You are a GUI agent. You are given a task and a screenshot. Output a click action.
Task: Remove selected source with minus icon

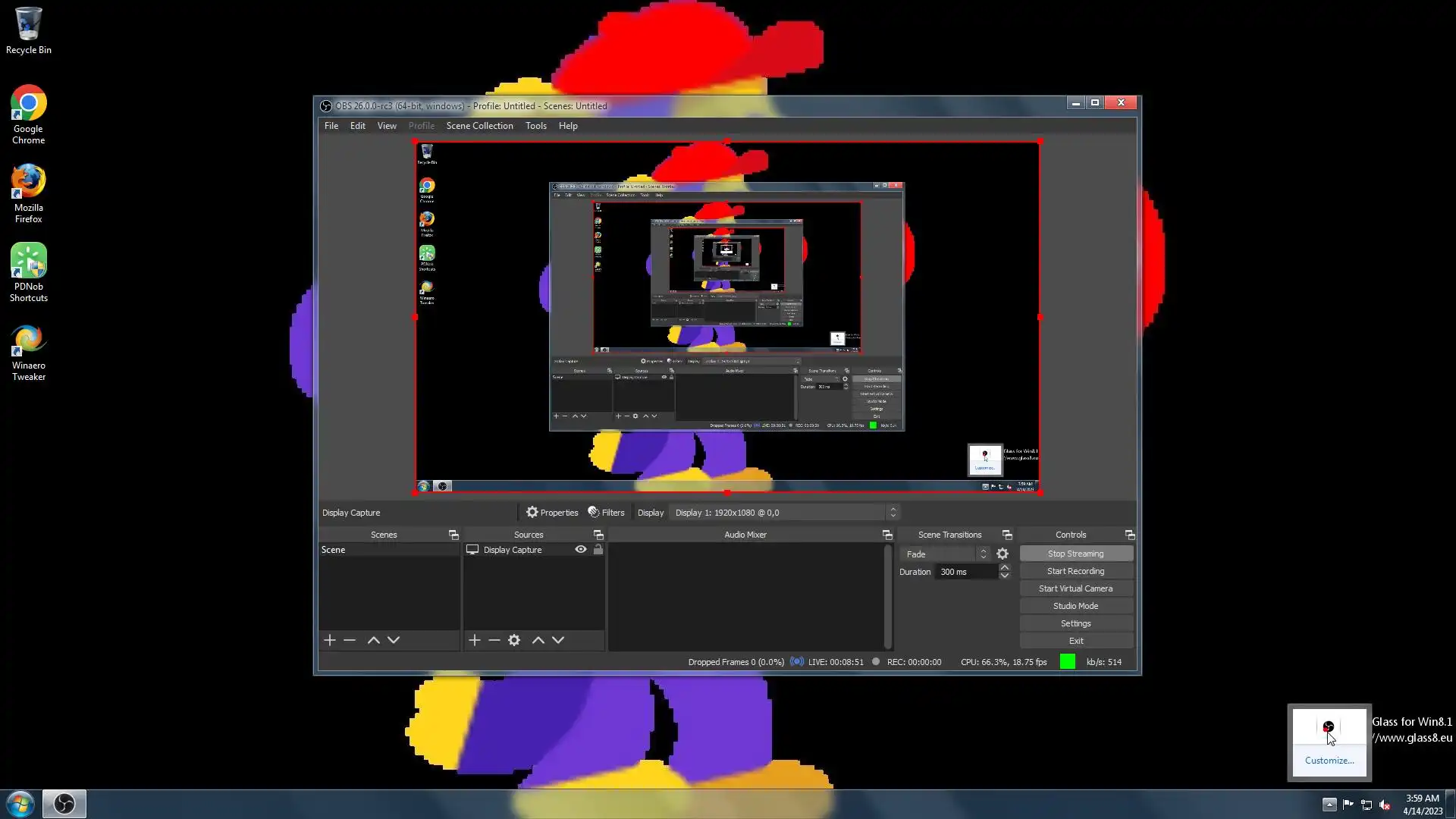[x=494, y=640]
